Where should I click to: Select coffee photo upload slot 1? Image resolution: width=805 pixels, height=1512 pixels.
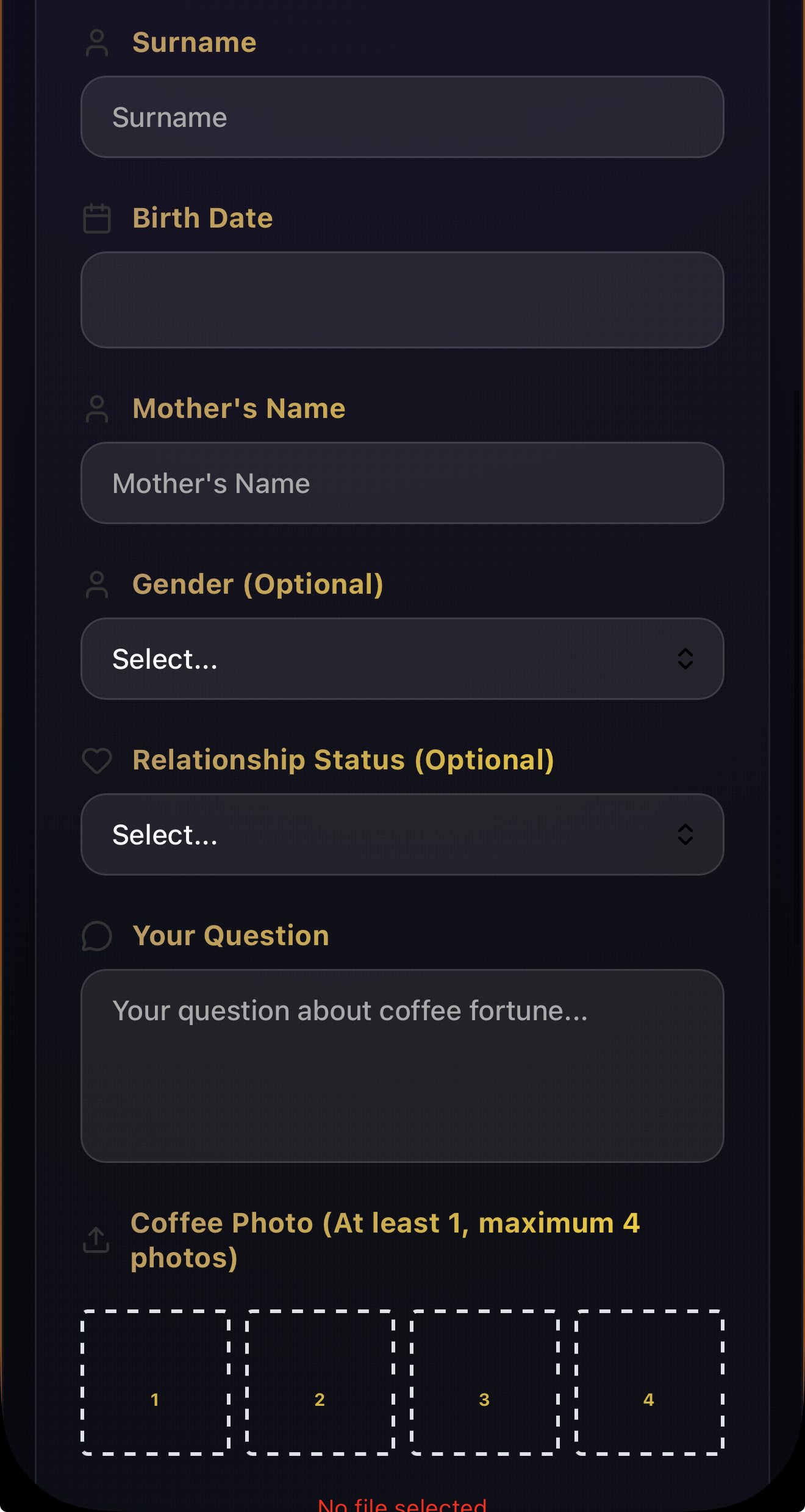(x=155, y=1400)
